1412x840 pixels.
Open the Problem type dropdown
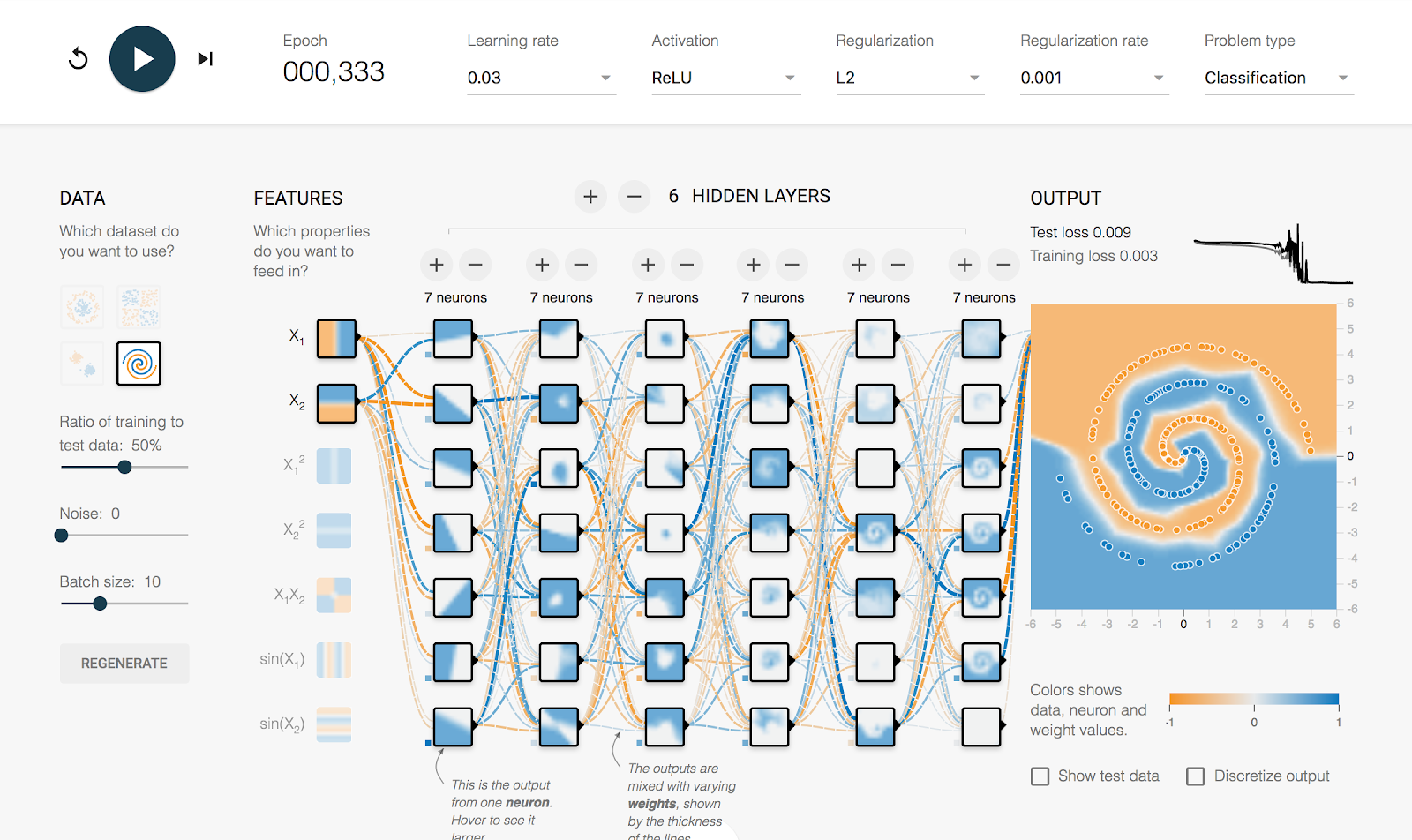[1276, 78]
